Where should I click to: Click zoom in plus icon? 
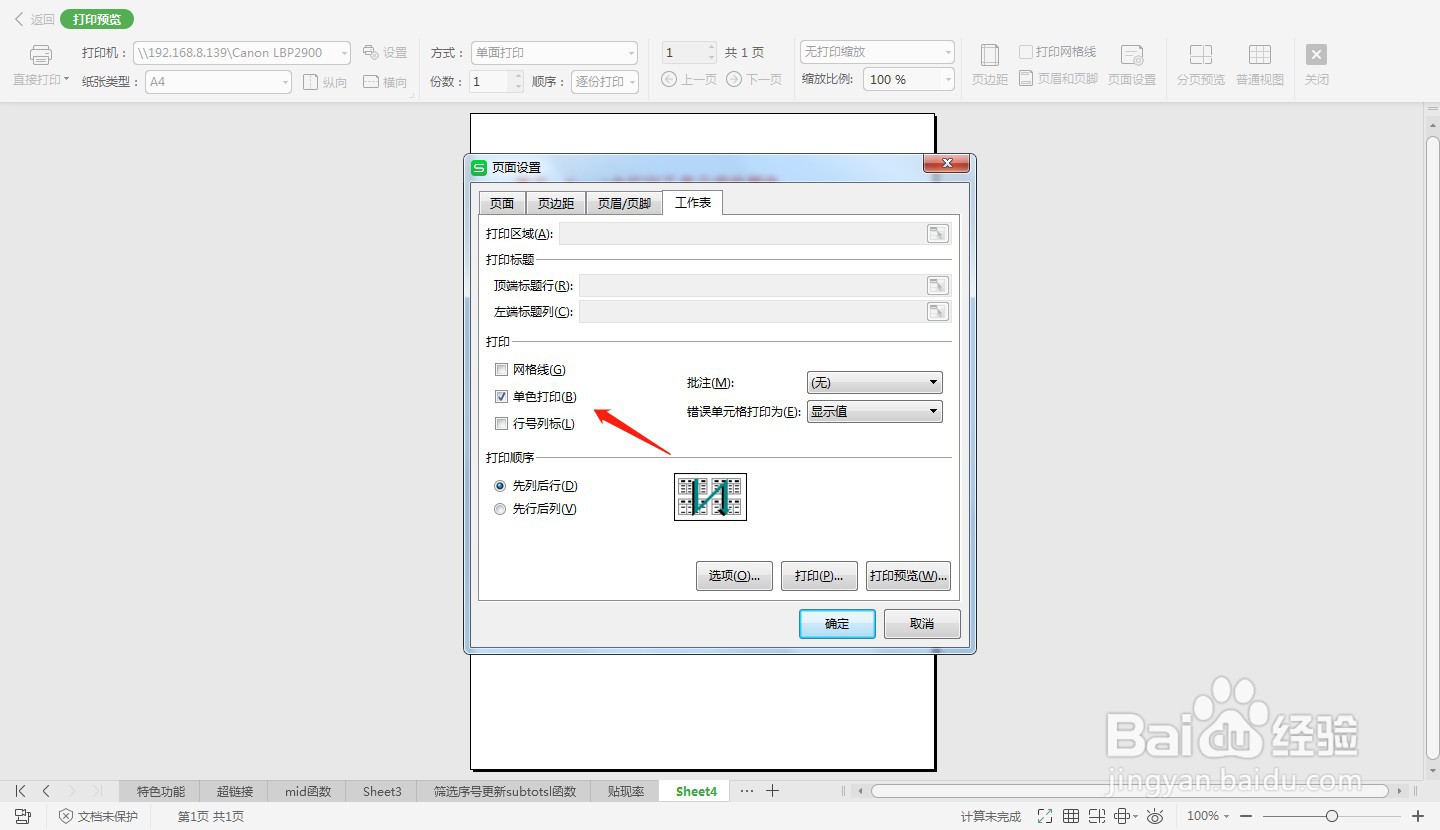pyautogui.click(x=1417, y=816)
